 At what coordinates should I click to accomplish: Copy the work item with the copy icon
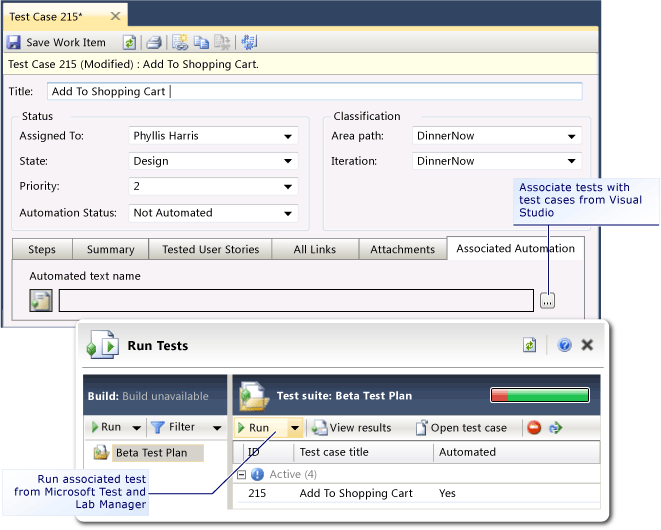pyautogui.click(x=201, y=42)
